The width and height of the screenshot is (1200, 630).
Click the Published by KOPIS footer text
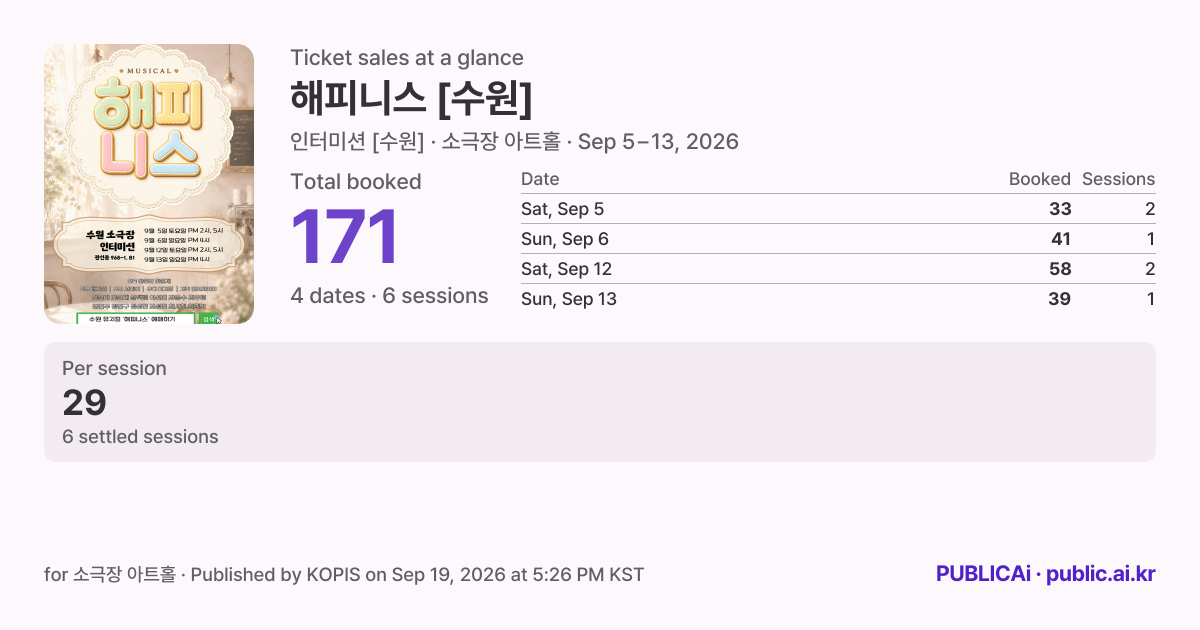(418, 575)
